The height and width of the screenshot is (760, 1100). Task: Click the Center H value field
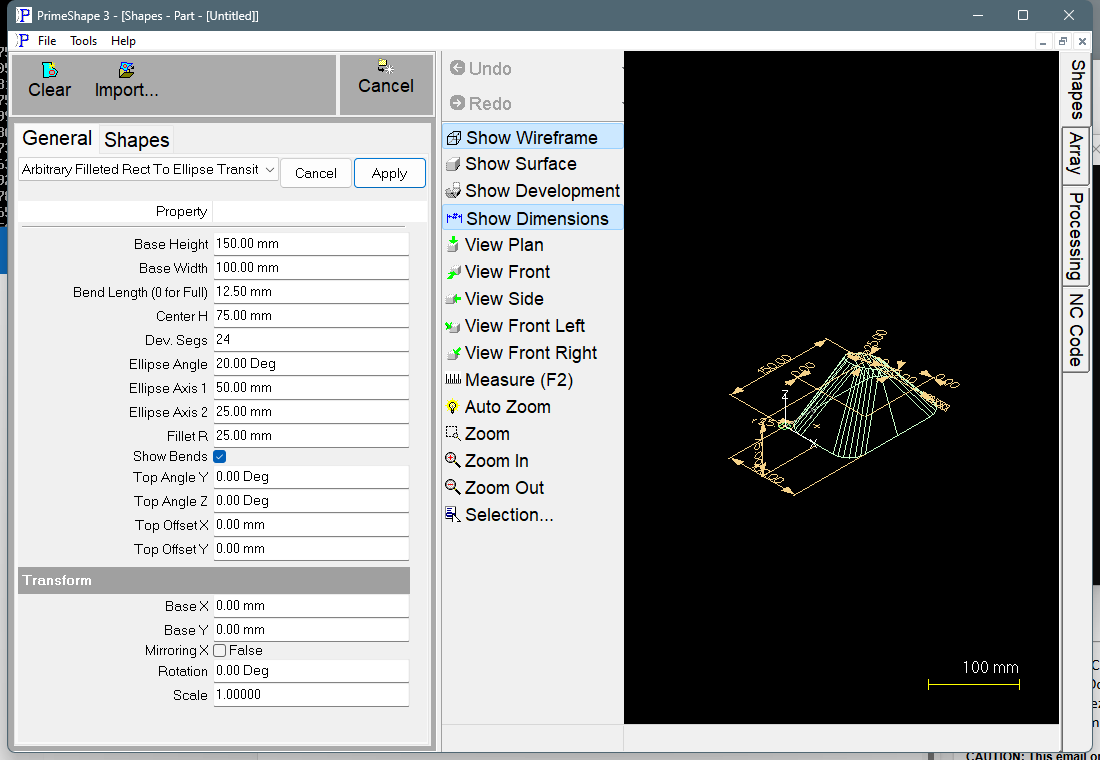pyautogui.click(x=311, y=316)
